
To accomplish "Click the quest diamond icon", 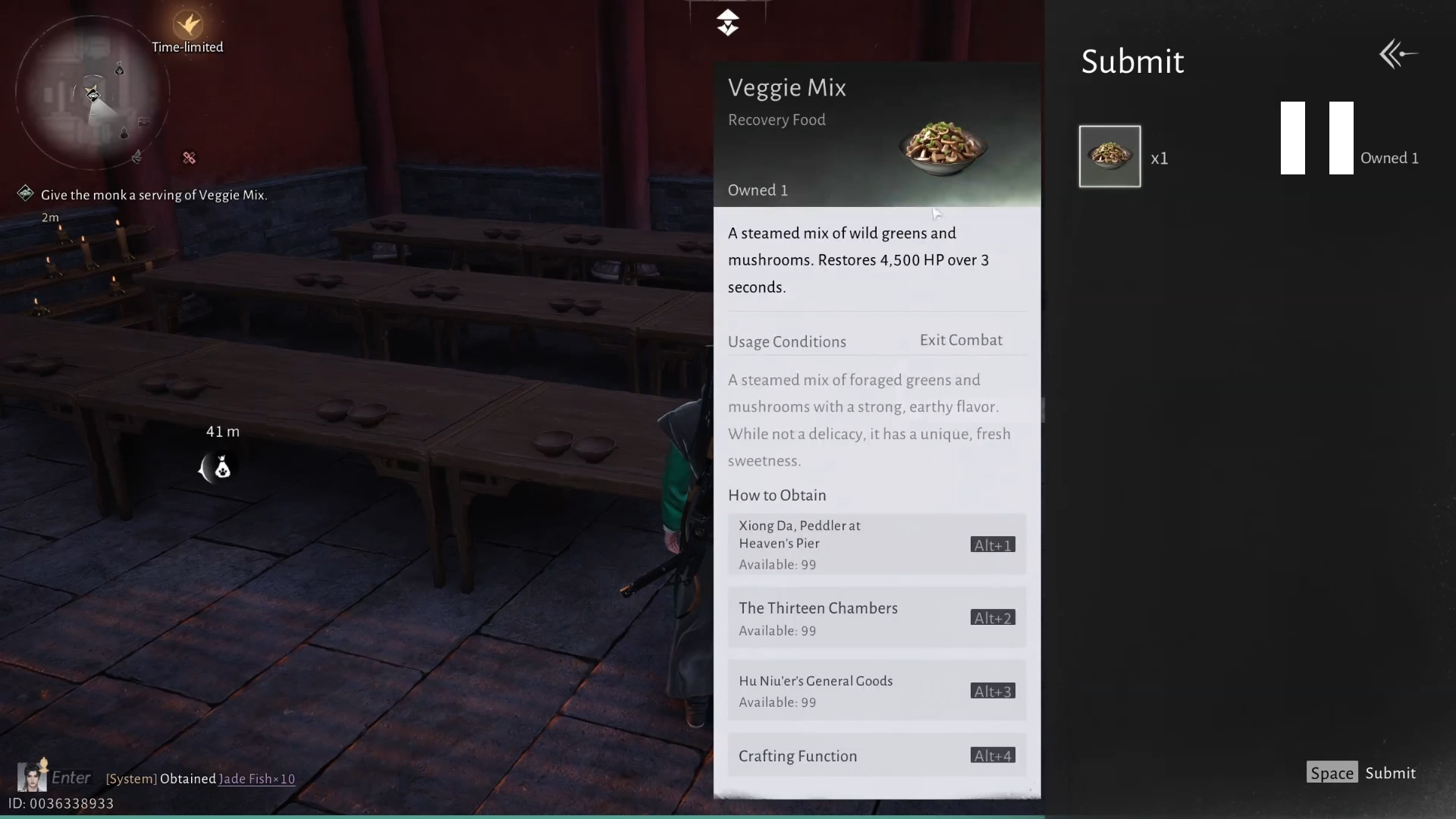I will tap(25, 193).
